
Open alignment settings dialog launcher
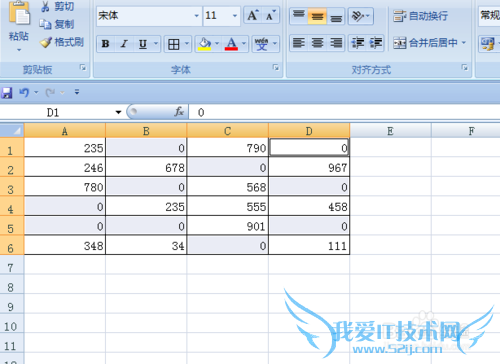pos(464,68)
